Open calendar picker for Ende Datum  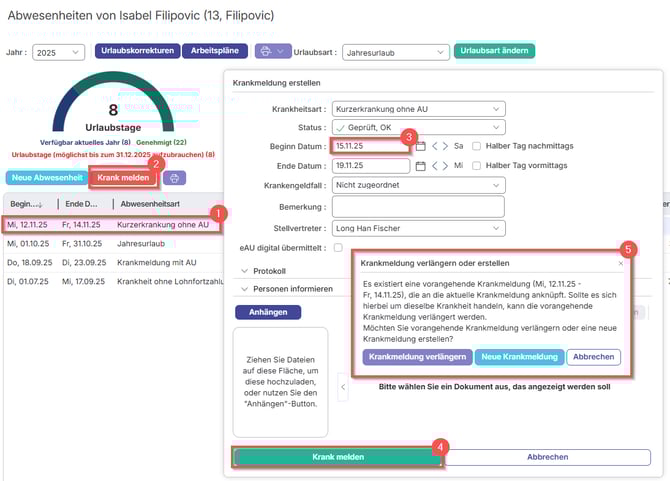pyautogui.click(x=420, y=166)
